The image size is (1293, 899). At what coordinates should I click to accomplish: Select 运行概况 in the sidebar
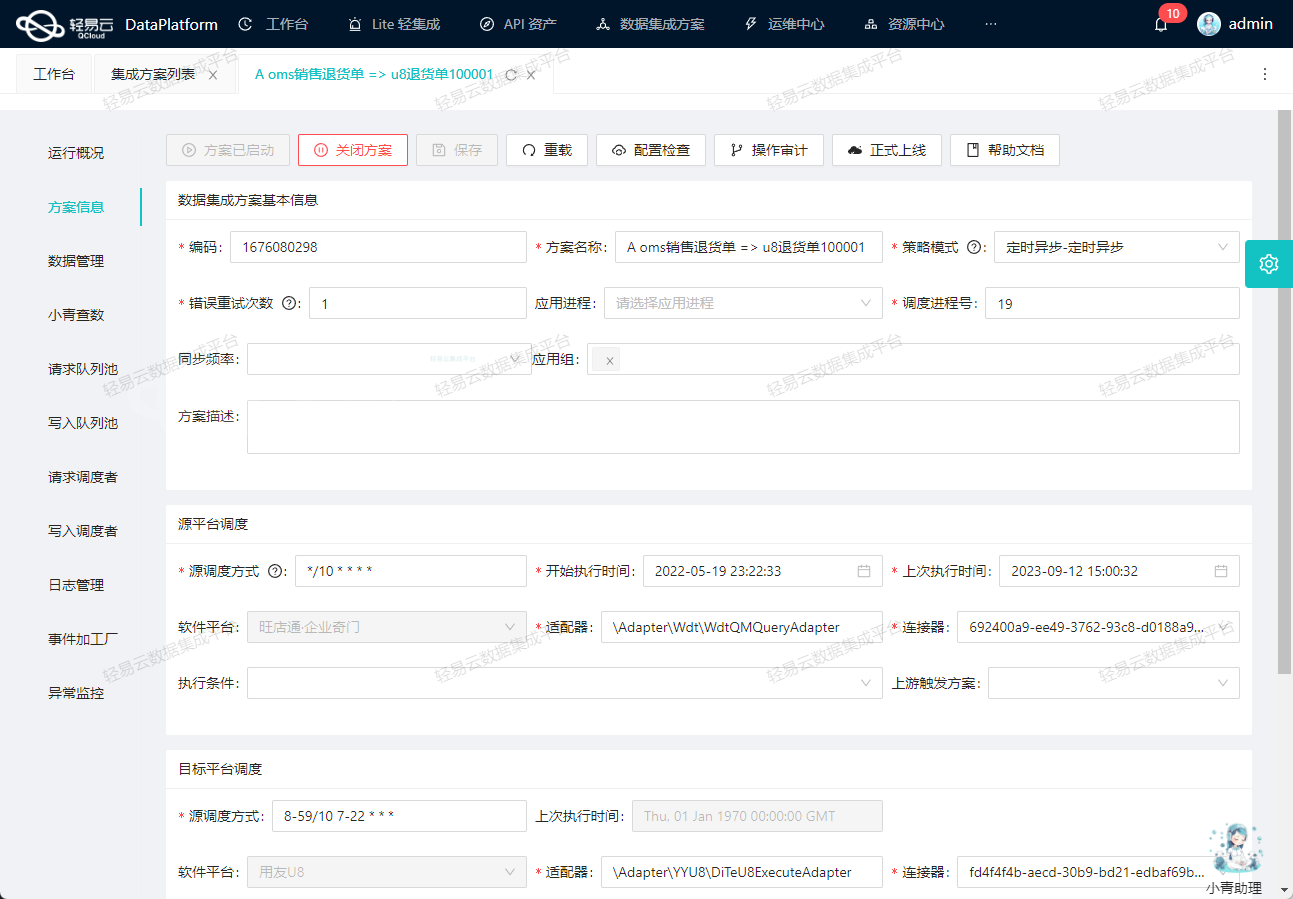pos(76,153)
